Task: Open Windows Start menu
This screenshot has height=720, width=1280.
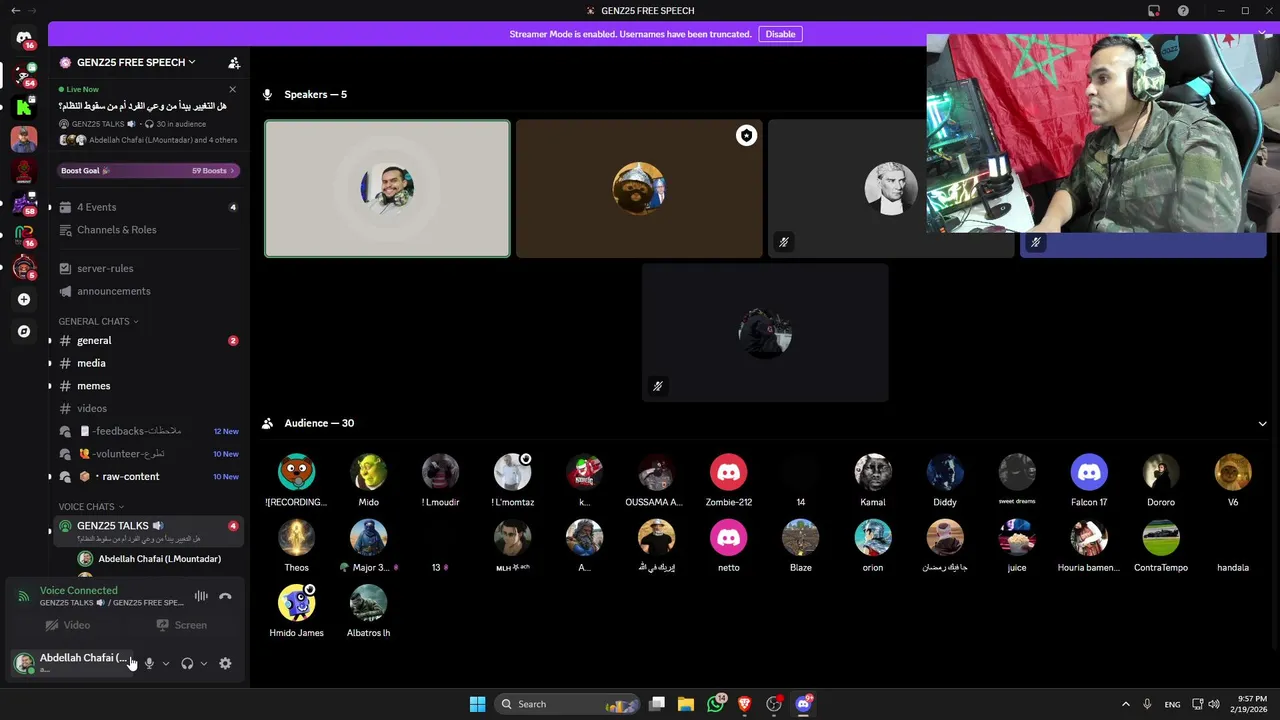Action: [x=478, y=704]
